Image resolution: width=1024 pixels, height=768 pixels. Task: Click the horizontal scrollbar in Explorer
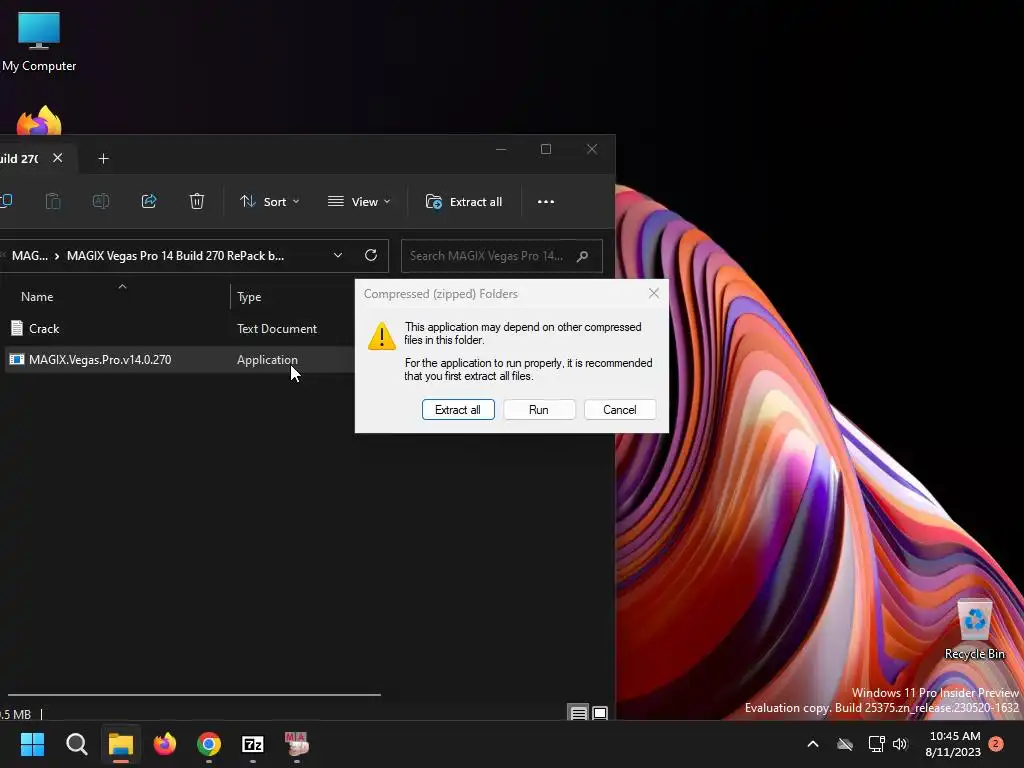(x=194, y=695)
